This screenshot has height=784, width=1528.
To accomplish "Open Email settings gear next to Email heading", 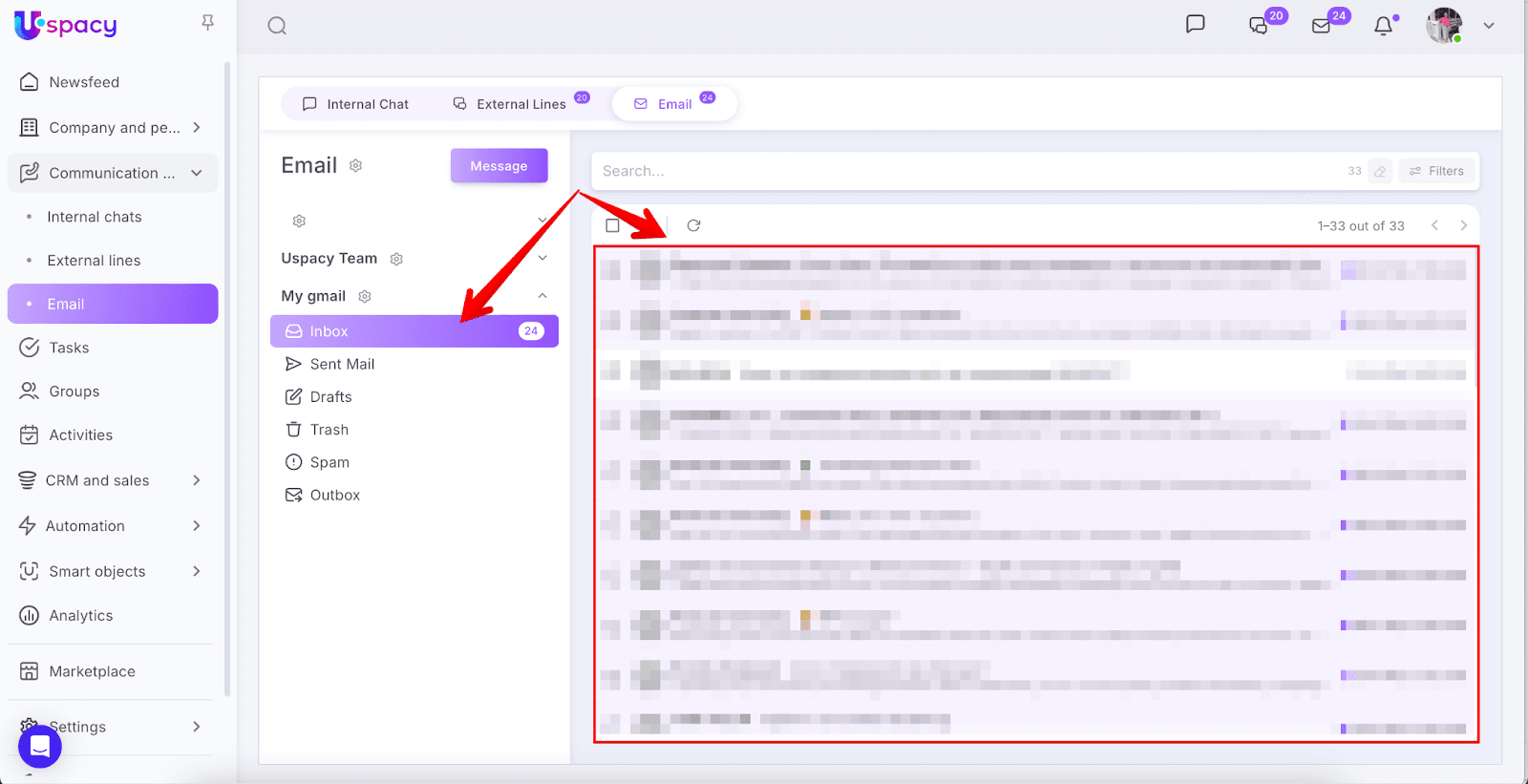I will (355, 166).
